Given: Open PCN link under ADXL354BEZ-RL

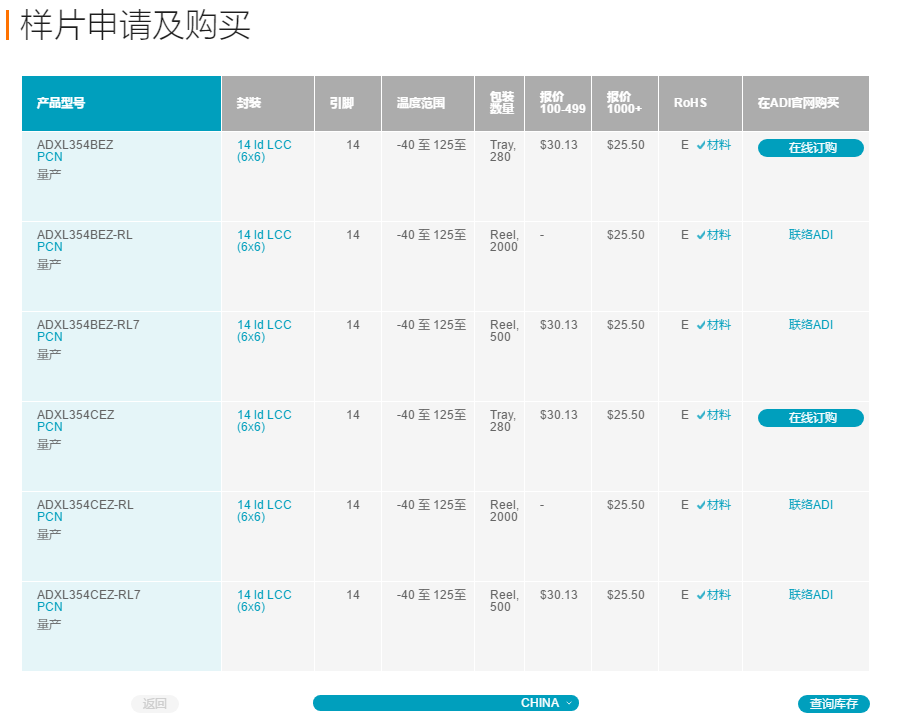Looking at the screenshot, I should click(50, 247).
